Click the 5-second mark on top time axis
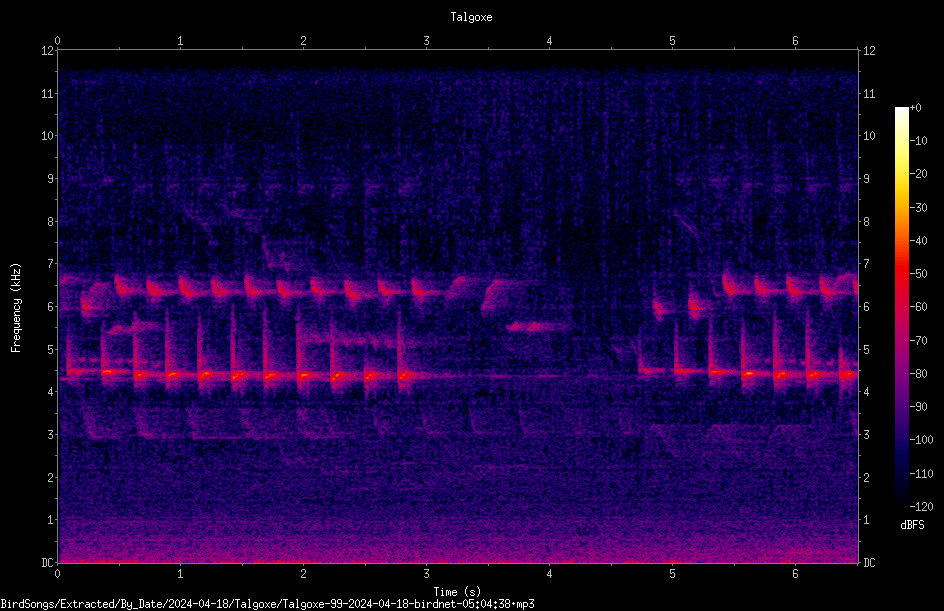Screen dimensions: 944x611 click(x=672, y=41)
